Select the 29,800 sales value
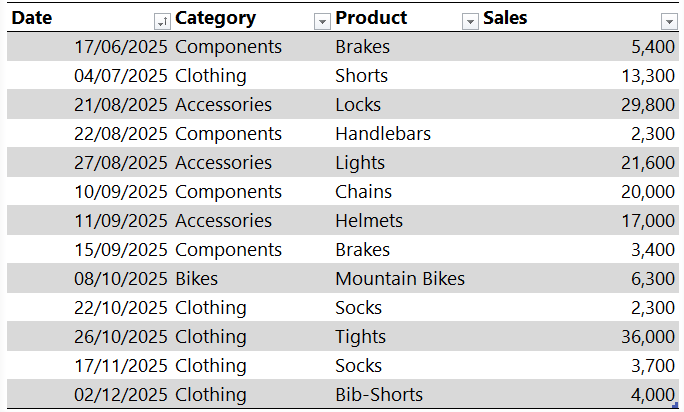The height and width of the screenshot is (412, 684). point(647,105)
